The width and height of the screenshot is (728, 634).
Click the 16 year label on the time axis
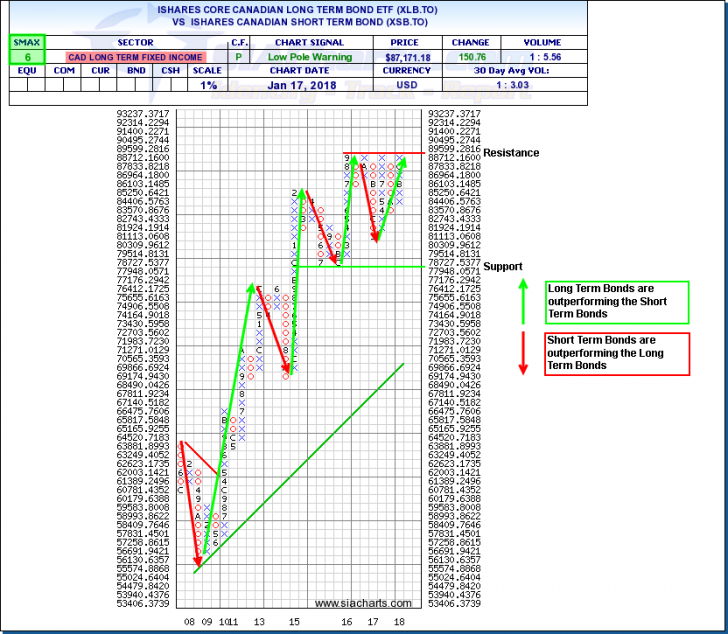tap(346, 621)
